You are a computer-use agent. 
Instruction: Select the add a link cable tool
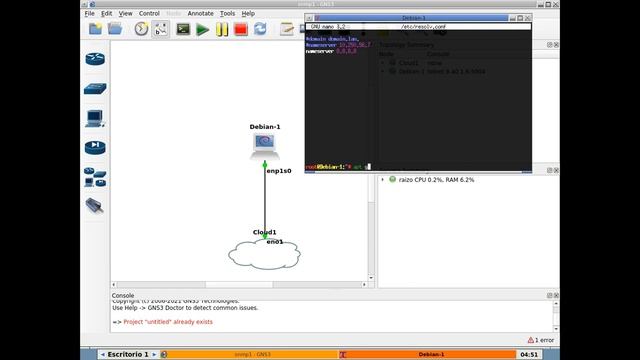click(95, 206)
